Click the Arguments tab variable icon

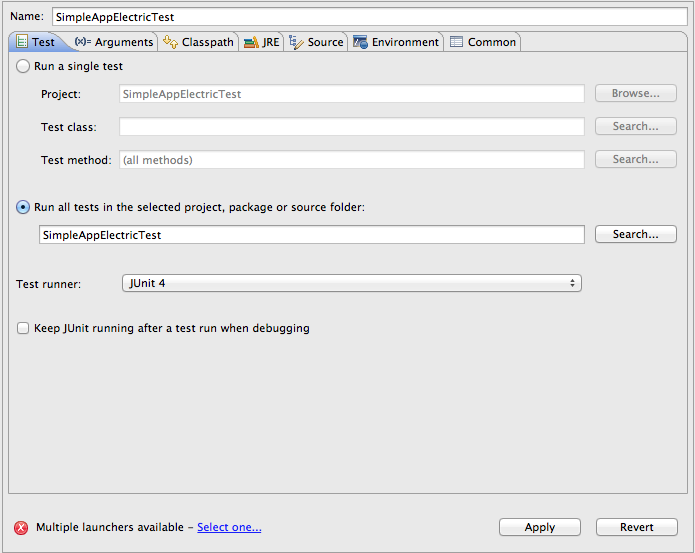(x=82, y=42)
